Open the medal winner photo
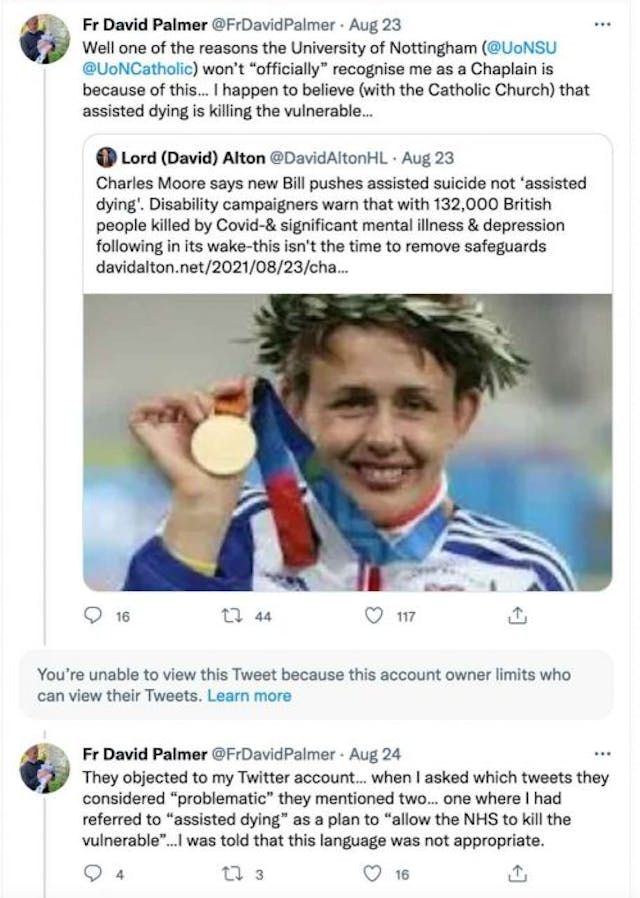The image size is (640, 898). point(347,441)
